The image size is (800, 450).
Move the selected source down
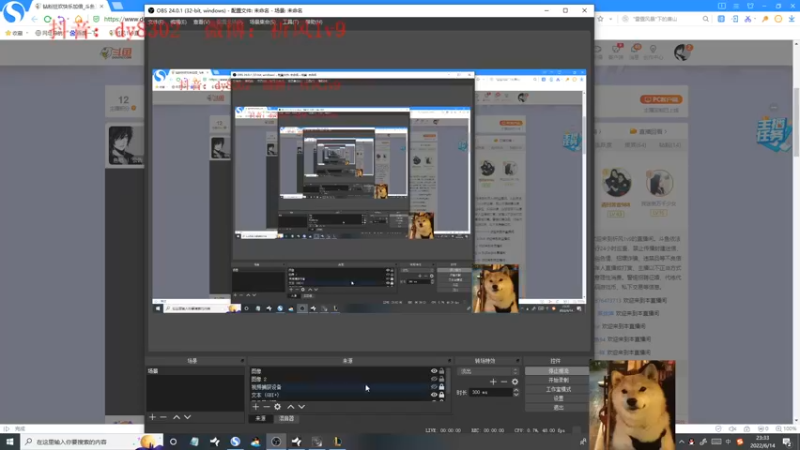tap(302, 407)
